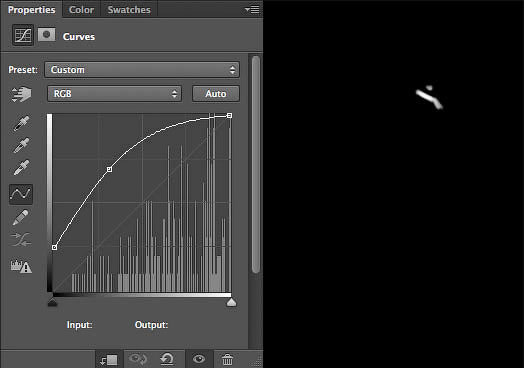
Task: Click the panel vertical scrollbar
Action: pyautogui.click(x=256, y=164)
